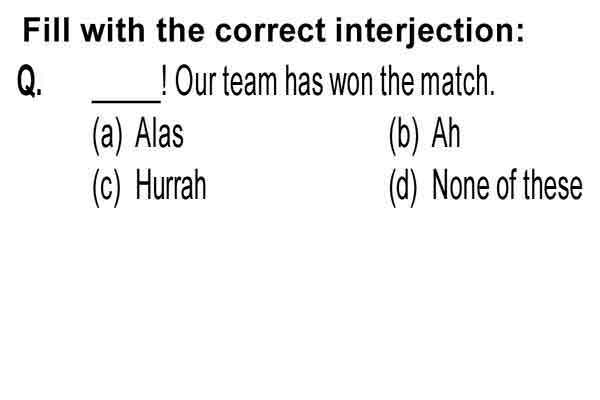
Task: Click the word 'Ah'
Action: pyautogui.click(x=446, y=133)
